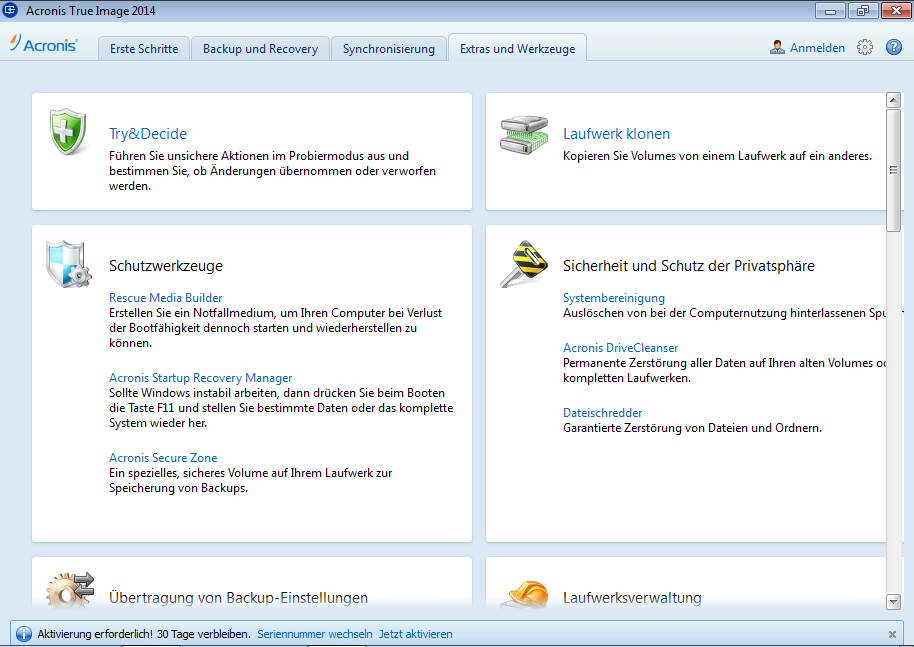The image size is (914, 647).
Task: Click the Laufwerk klonen drive icon
Action: pyautogui.click(x=524, y=135)
